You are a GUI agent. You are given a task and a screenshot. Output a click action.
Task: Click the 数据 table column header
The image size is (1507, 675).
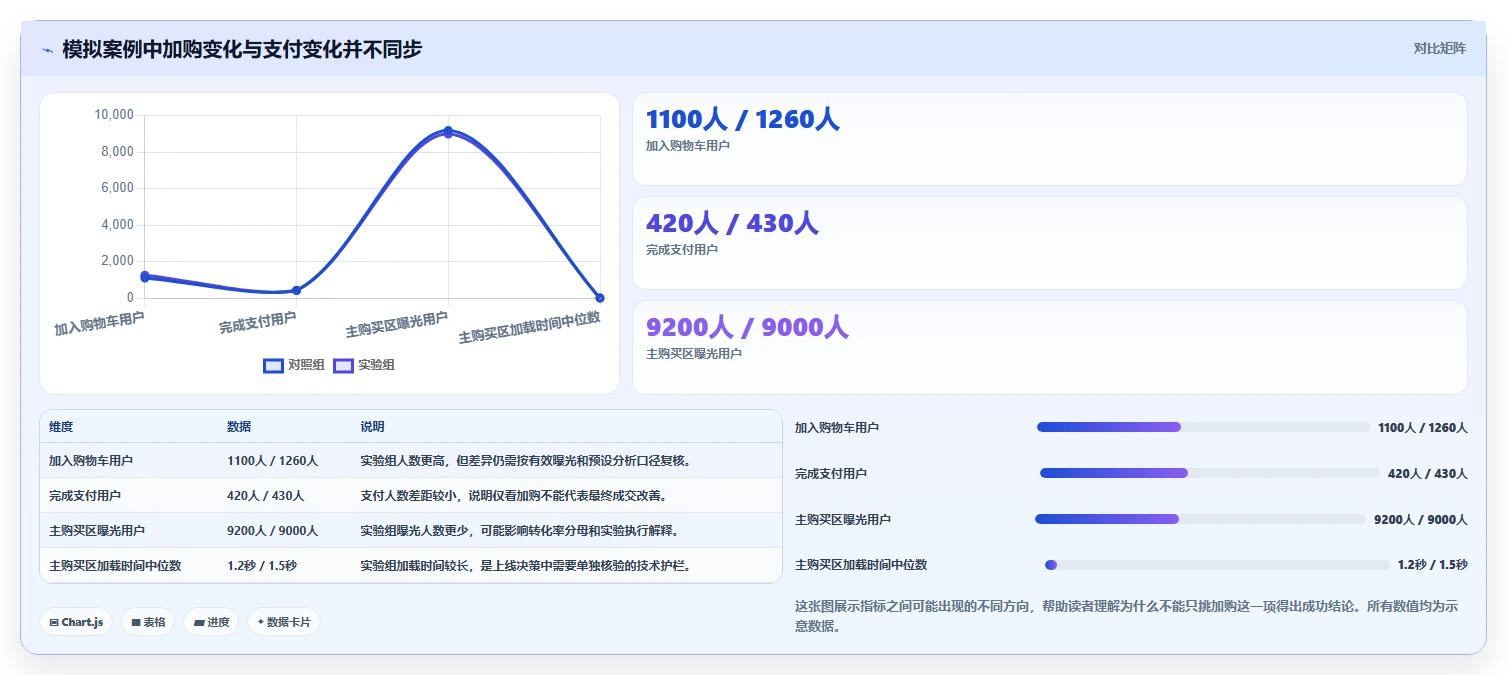[x=239, y=427]
